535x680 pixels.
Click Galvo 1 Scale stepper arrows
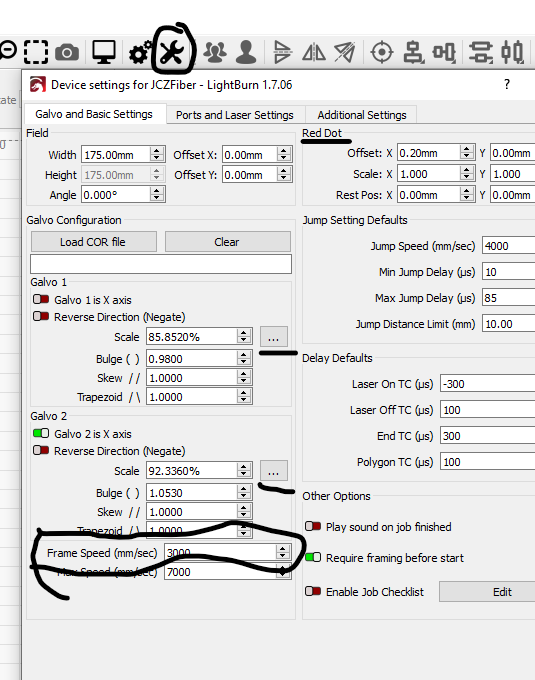point(244,337)
